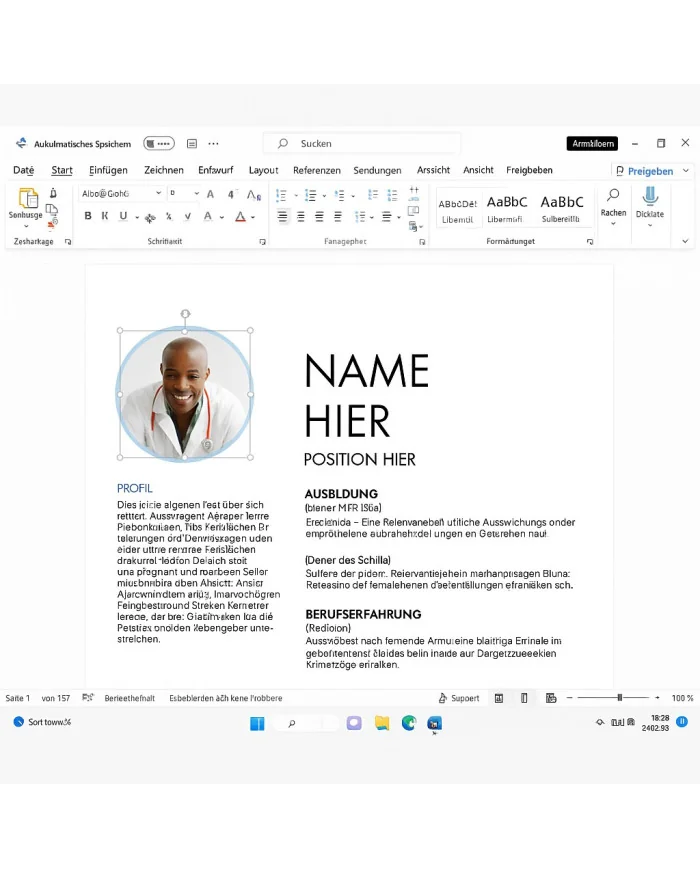700x869 pixels.
Task: Switch to the Zeichnen tab
Action: 163,170
